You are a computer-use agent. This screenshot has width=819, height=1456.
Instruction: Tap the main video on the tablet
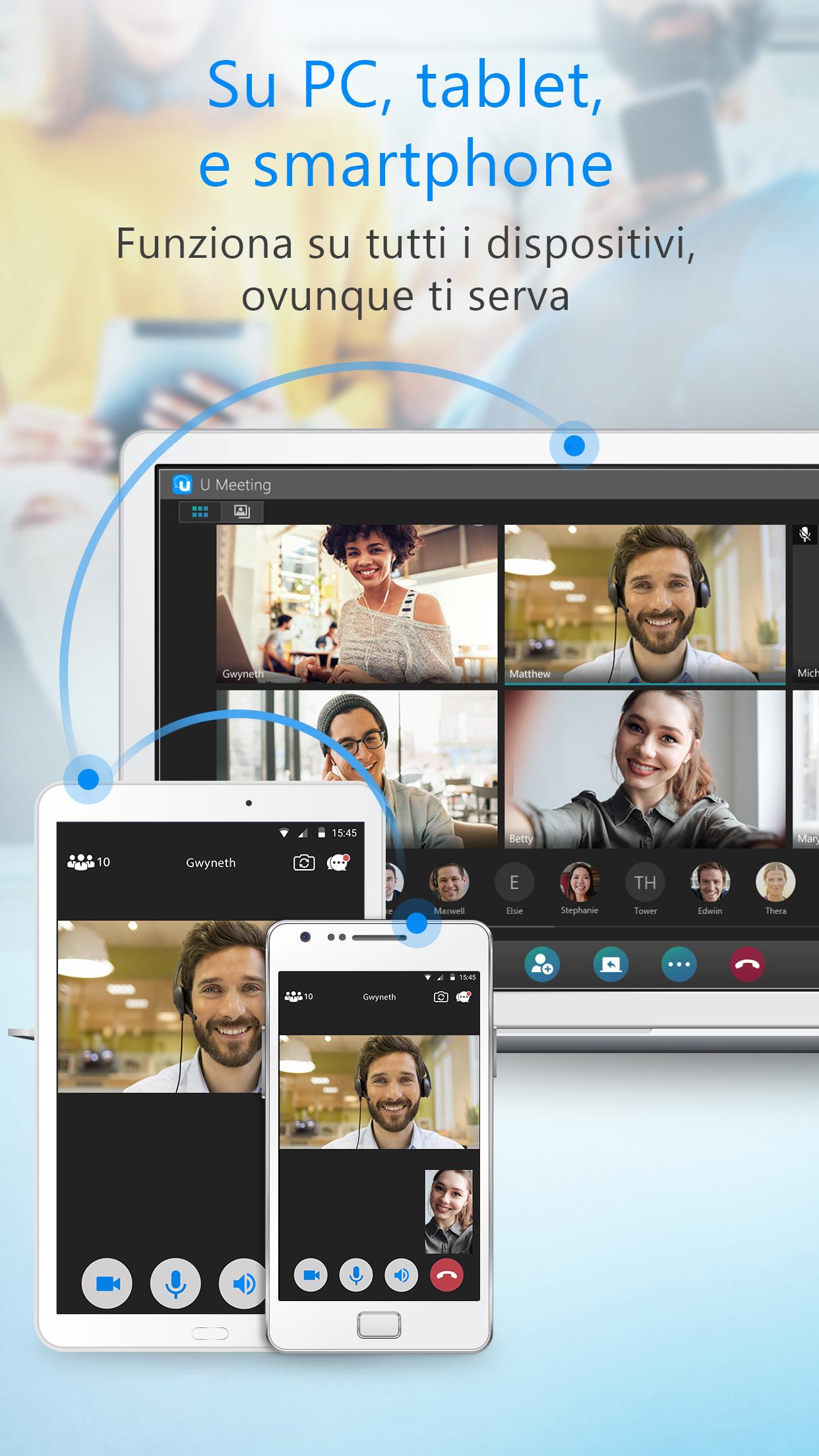162,1007
